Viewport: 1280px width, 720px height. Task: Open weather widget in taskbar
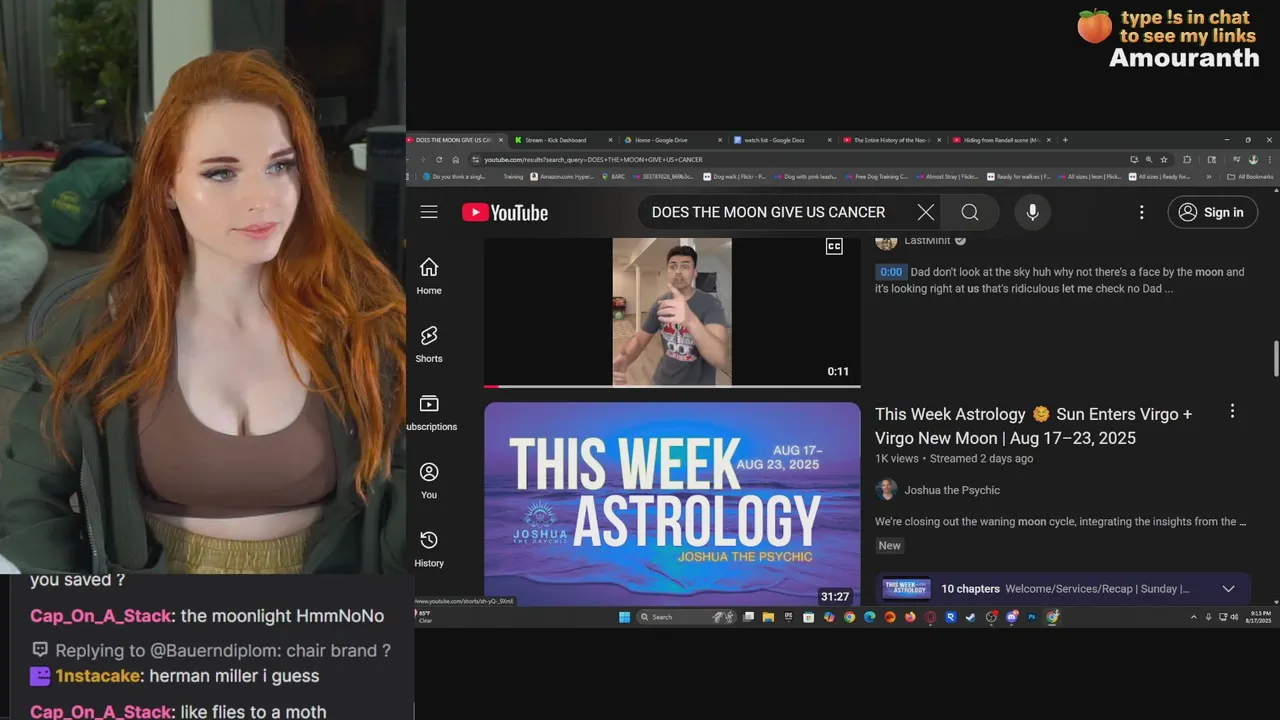tap(423, 617)
